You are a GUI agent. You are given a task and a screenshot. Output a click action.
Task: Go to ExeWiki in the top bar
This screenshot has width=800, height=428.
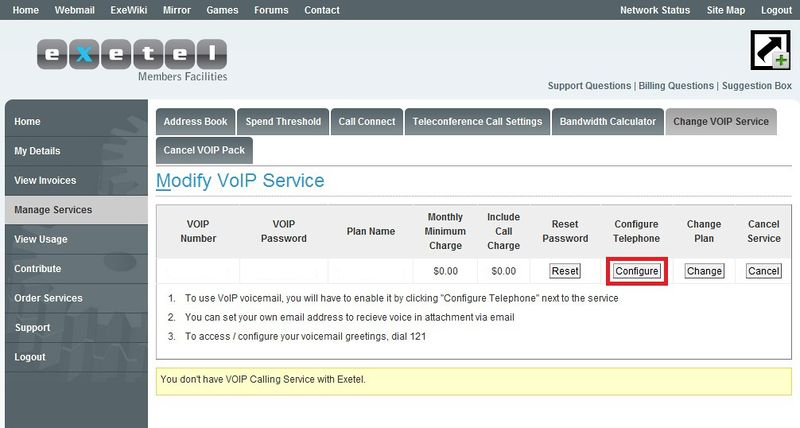[129, 10]
